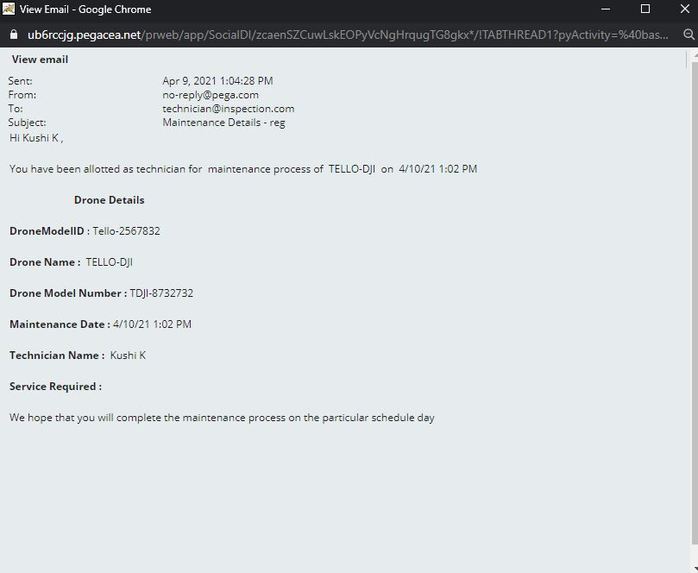Click Drone Model Number value TDJI-8732732
The width and height of the screenshot is (698, 573).
click(162, 293)
